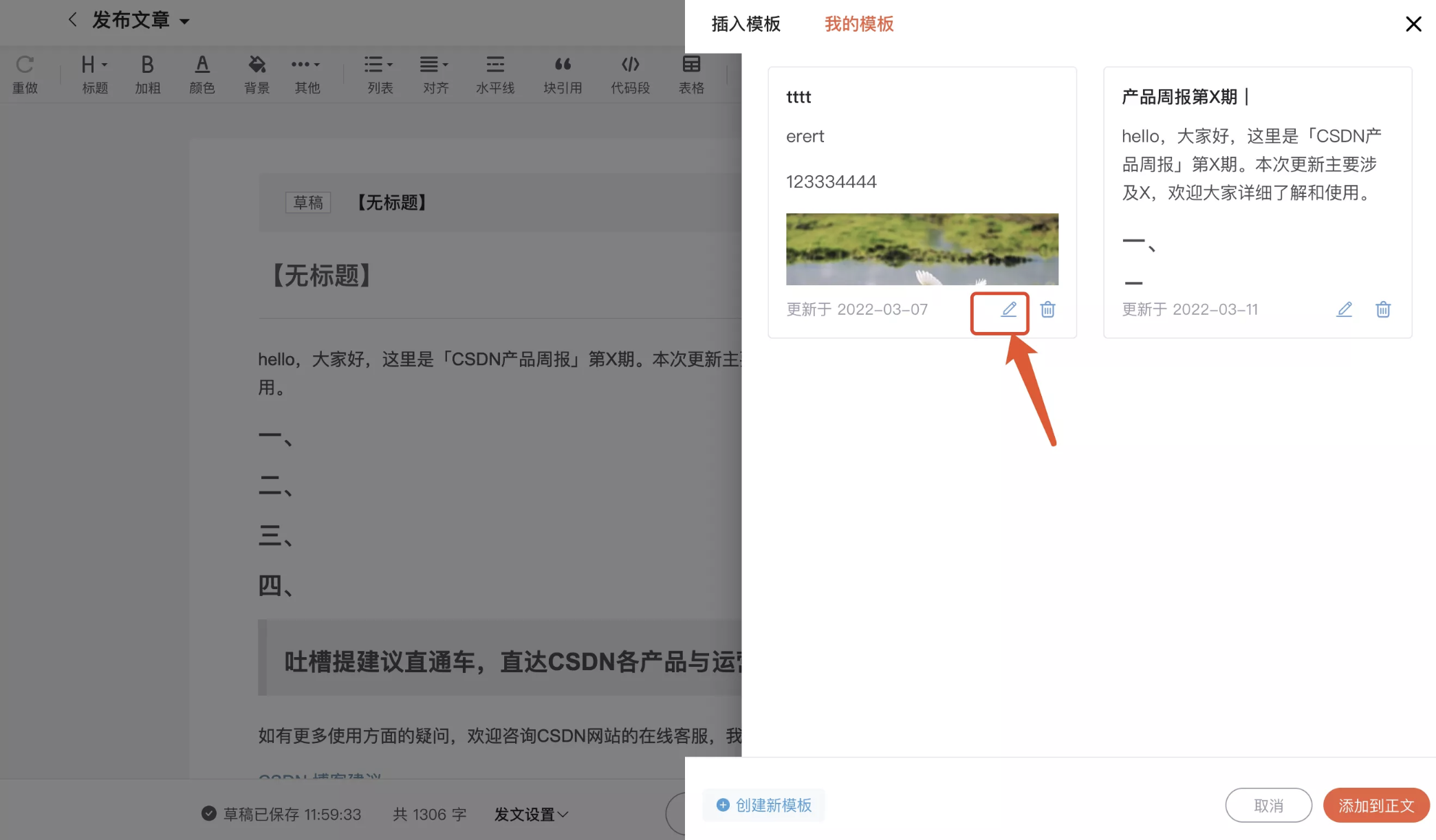Select the tttt template image thumbnail
This screenshot has width=1436, height=840.
coord(922,249)
